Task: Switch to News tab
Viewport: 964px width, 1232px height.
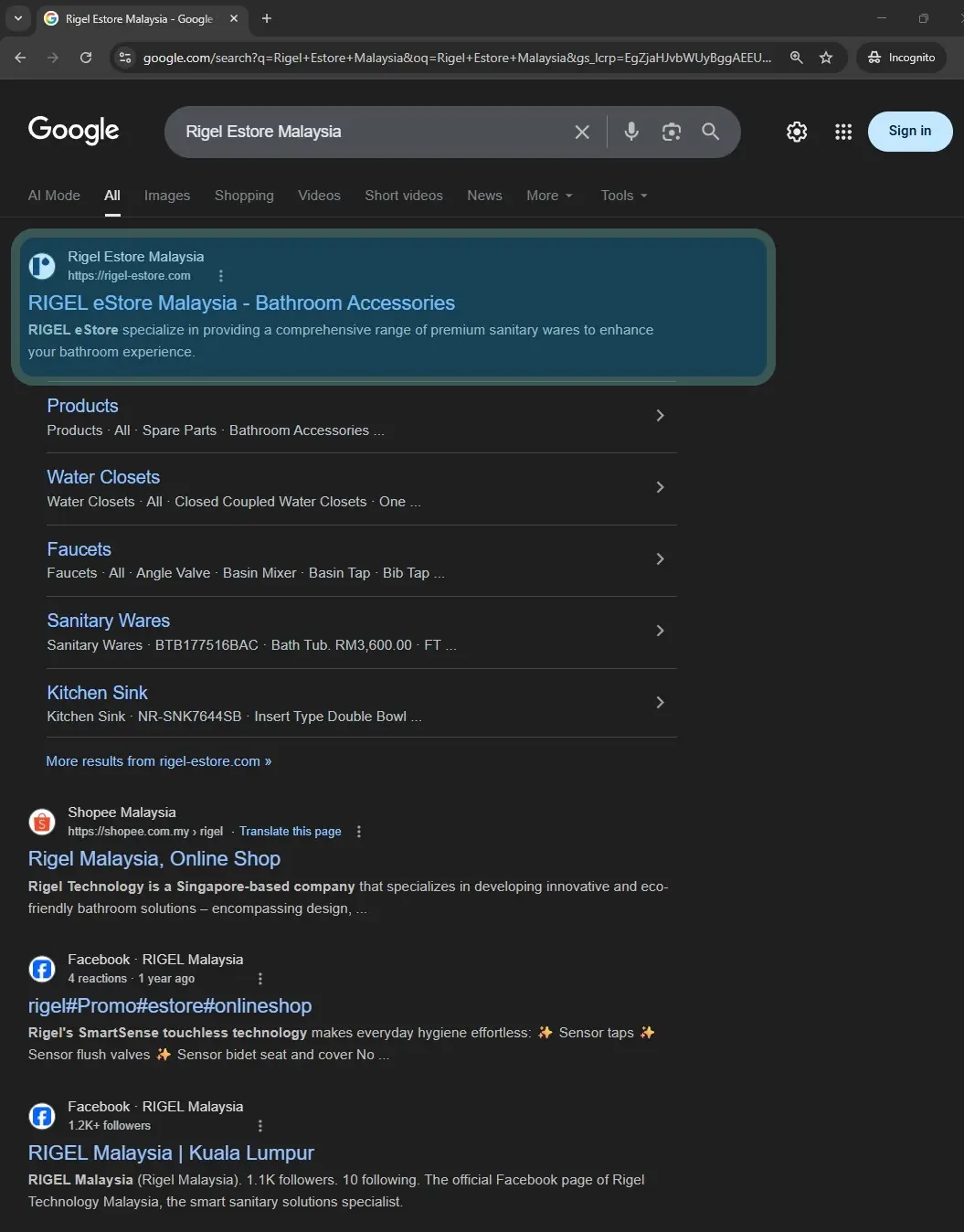Action: click(x=484, y=196)
